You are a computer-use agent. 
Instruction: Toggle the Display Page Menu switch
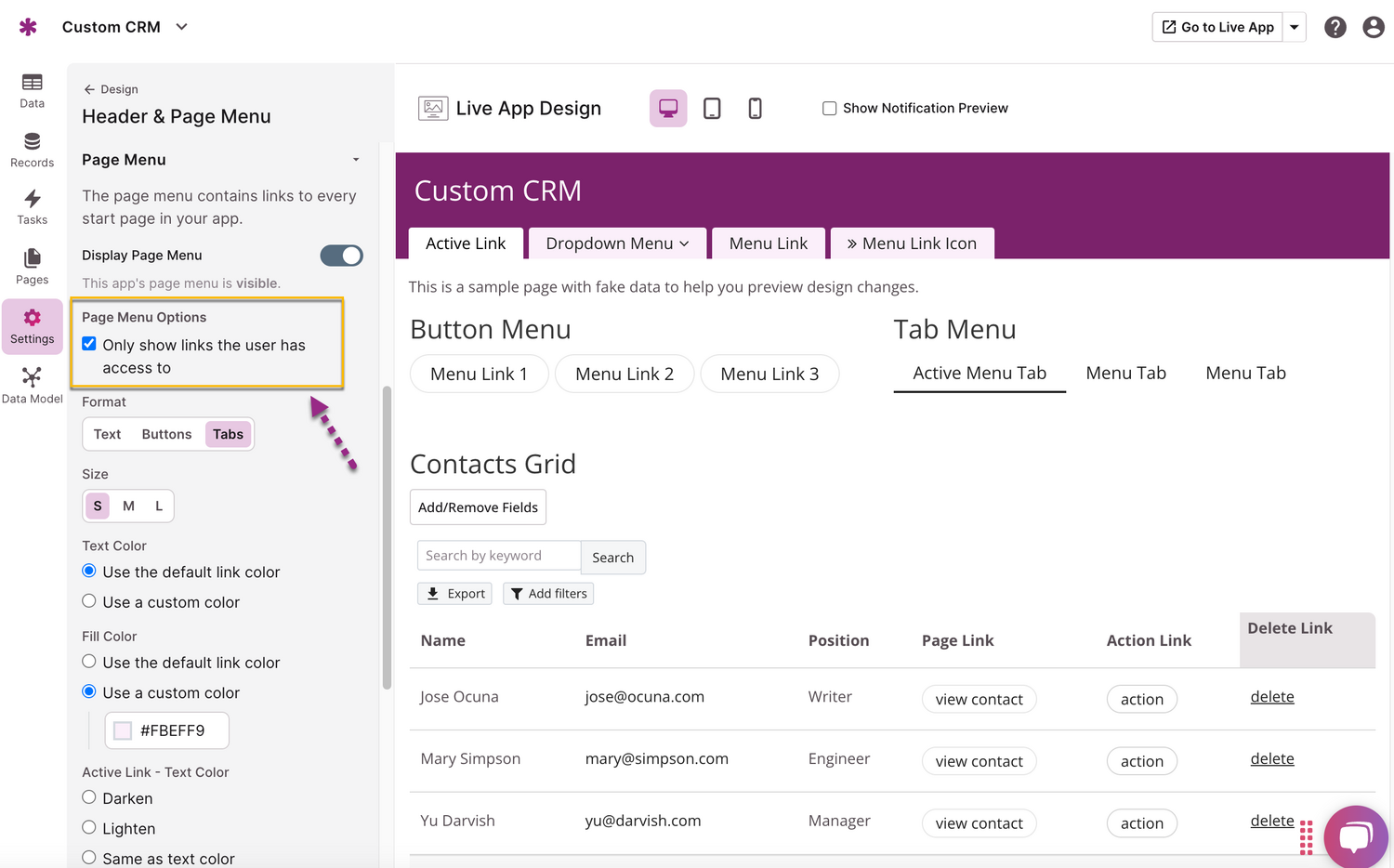pos(341,256)
